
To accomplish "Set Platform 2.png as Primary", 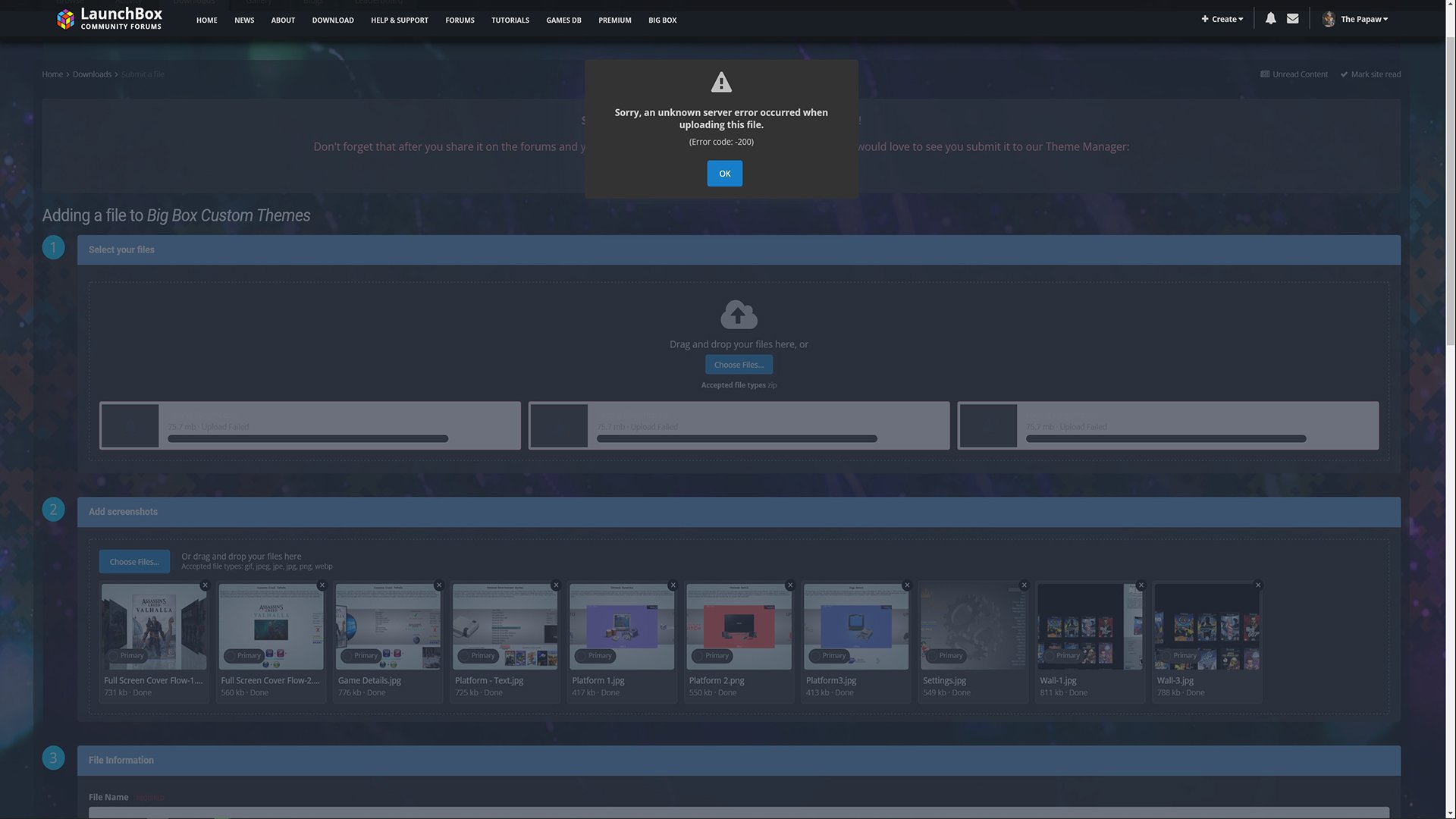I will pyautogui.click(x=711, y=655).
